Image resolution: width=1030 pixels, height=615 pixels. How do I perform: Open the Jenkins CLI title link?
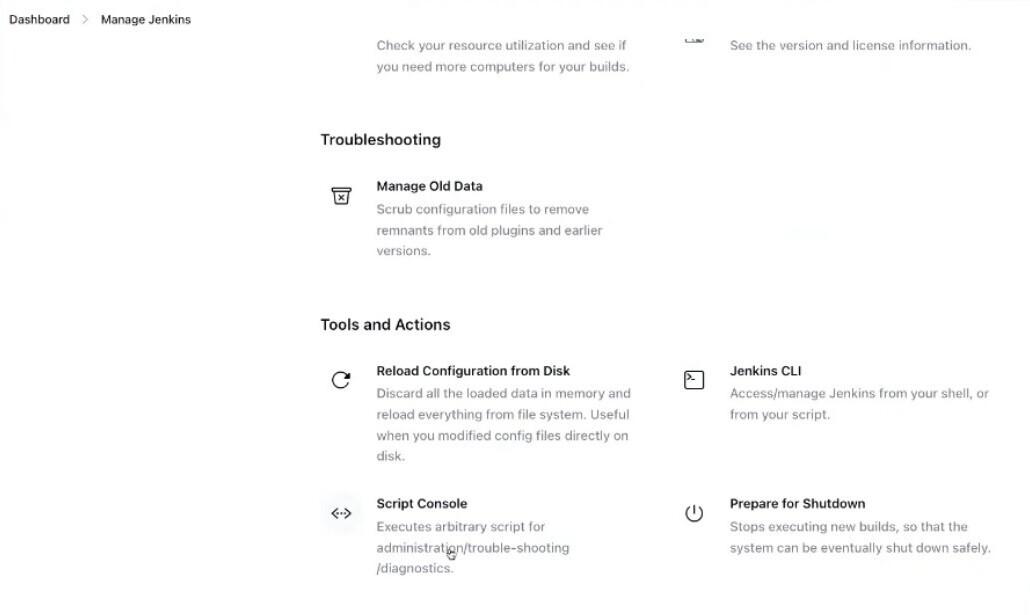pyautogui.click(x=765, y=371)
